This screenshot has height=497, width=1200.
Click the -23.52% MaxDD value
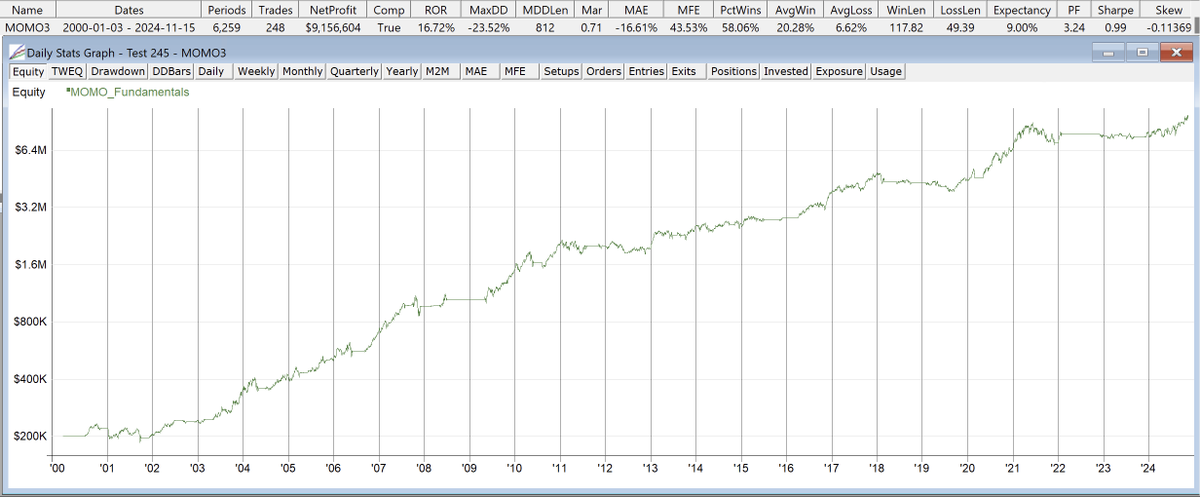click(x=489, y=27)
